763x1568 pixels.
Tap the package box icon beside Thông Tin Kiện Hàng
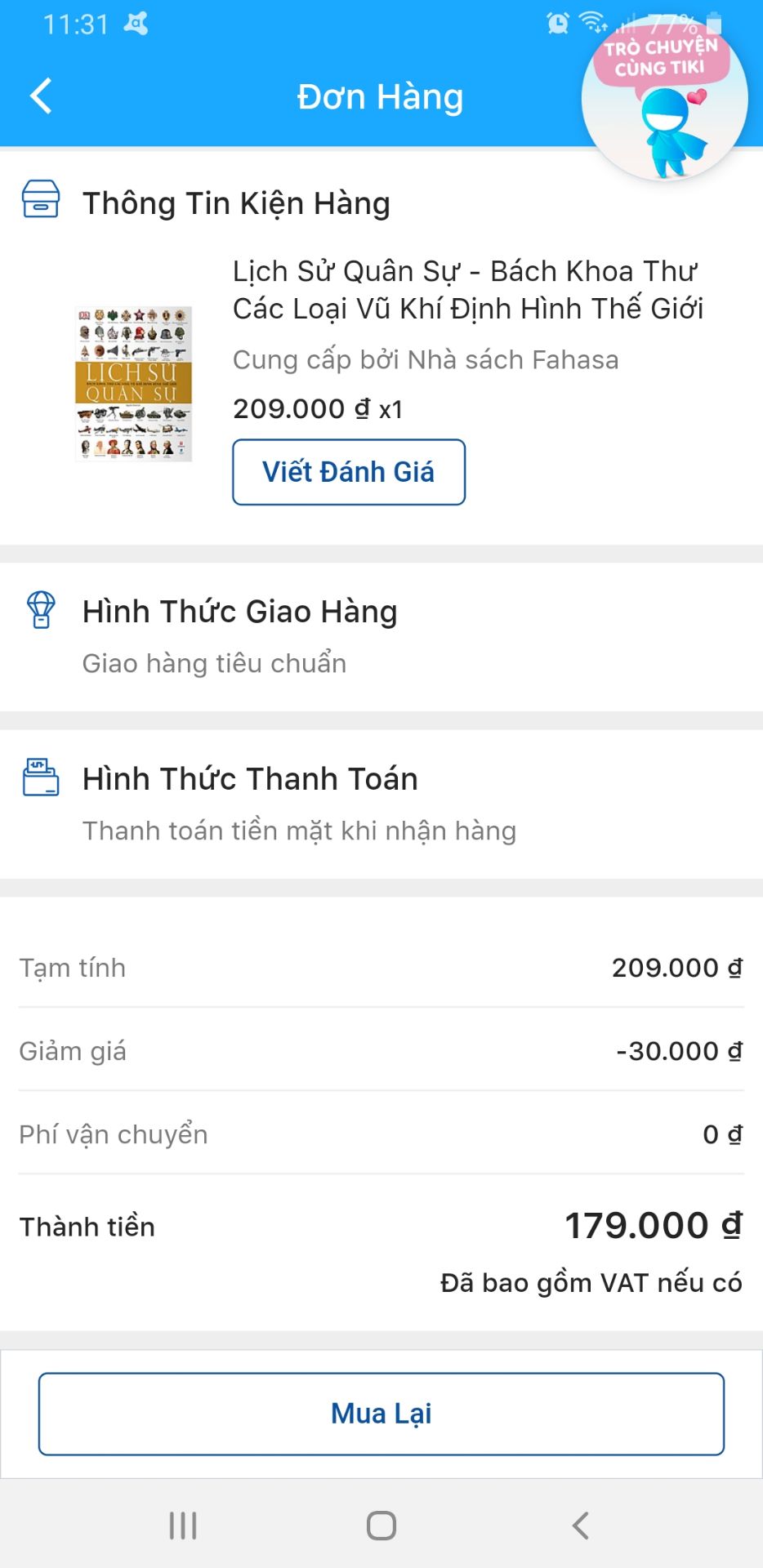point(41,200)
